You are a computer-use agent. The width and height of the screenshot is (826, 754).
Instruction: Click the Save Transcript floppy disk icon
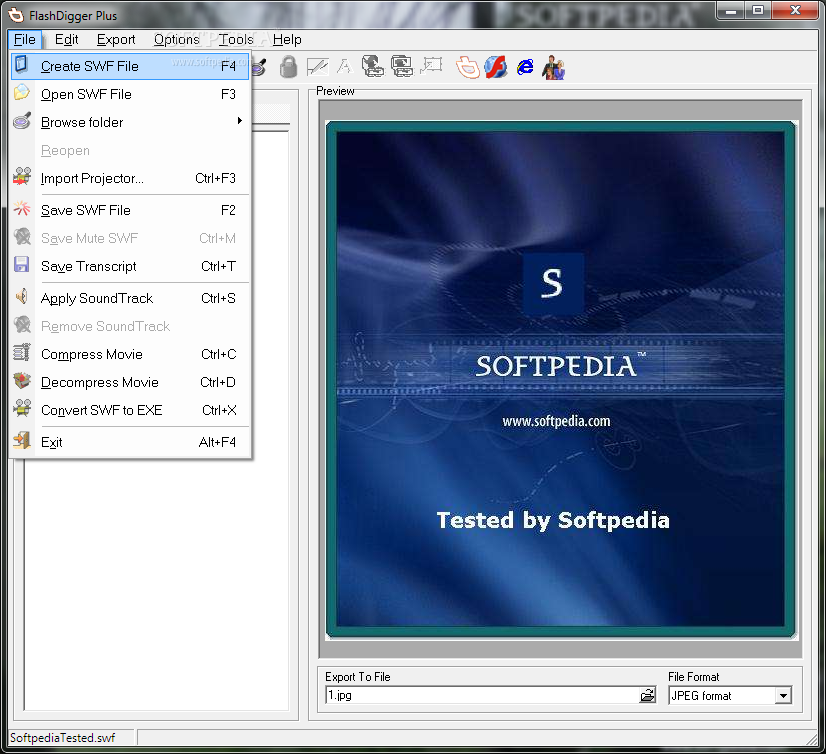click(22, 265)
